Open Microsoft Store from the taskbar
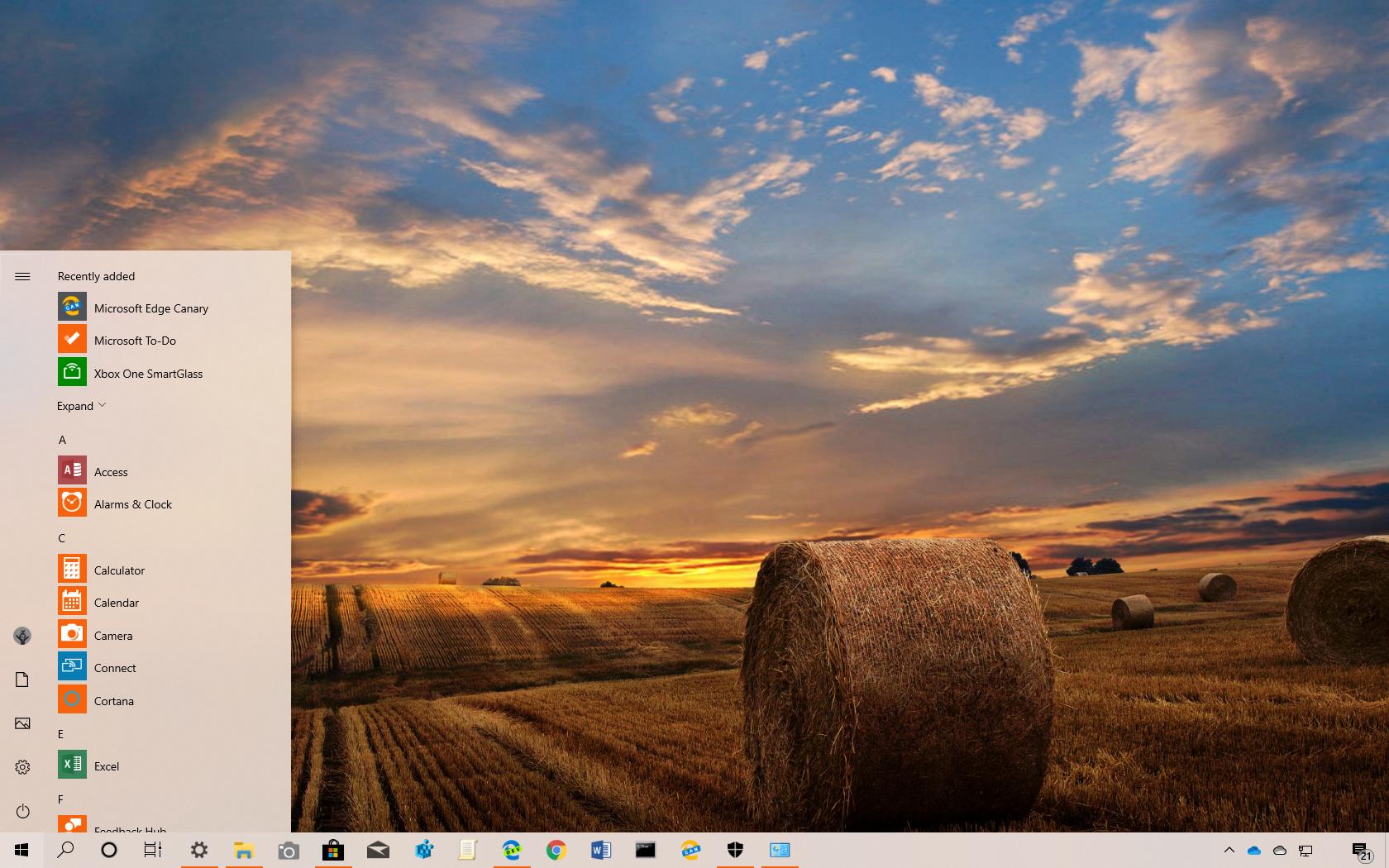The height and width of the screenshot is (868, 1389). coord(333,850)
